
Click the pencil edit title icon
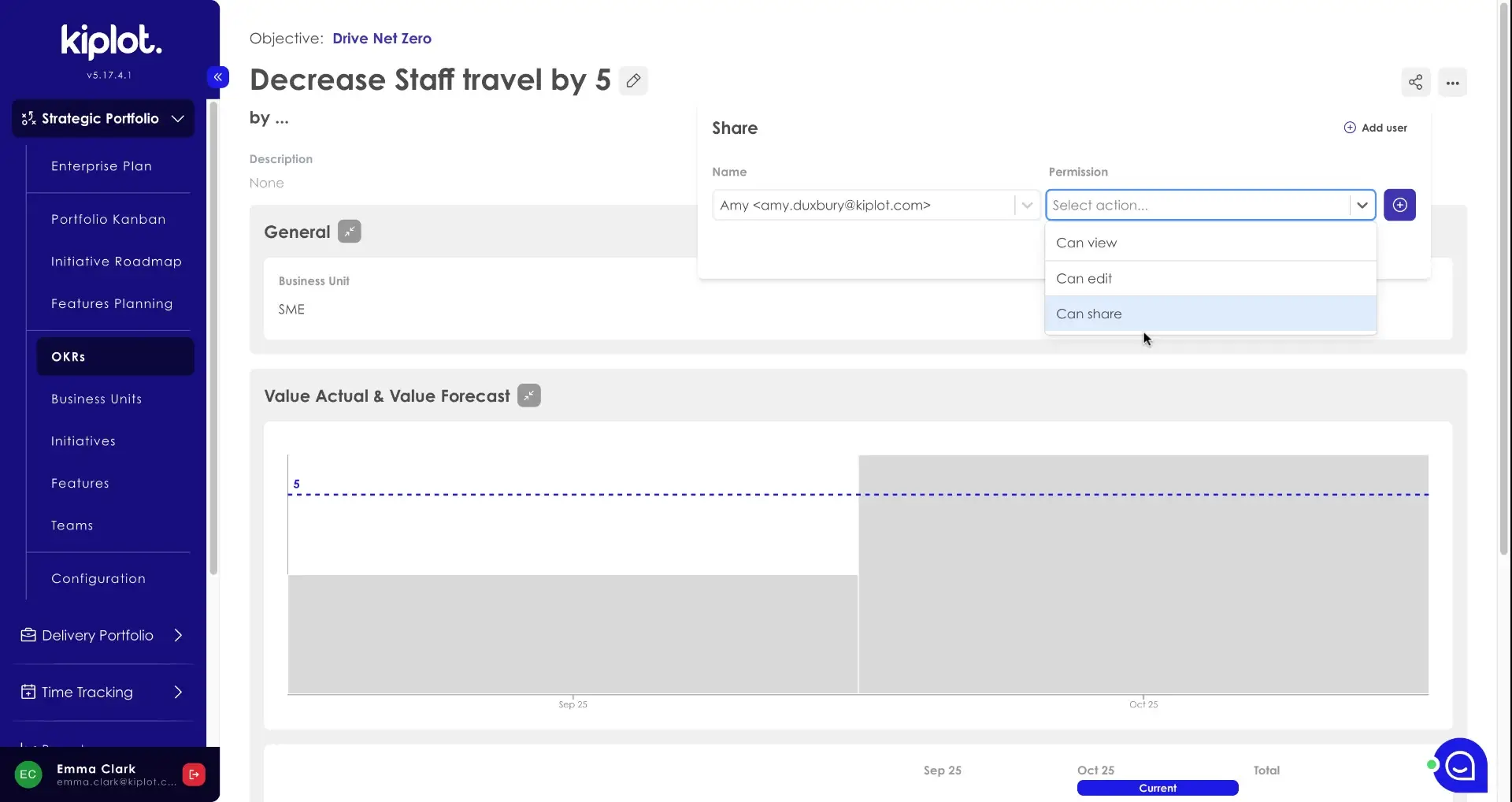[x=633, y=81]
